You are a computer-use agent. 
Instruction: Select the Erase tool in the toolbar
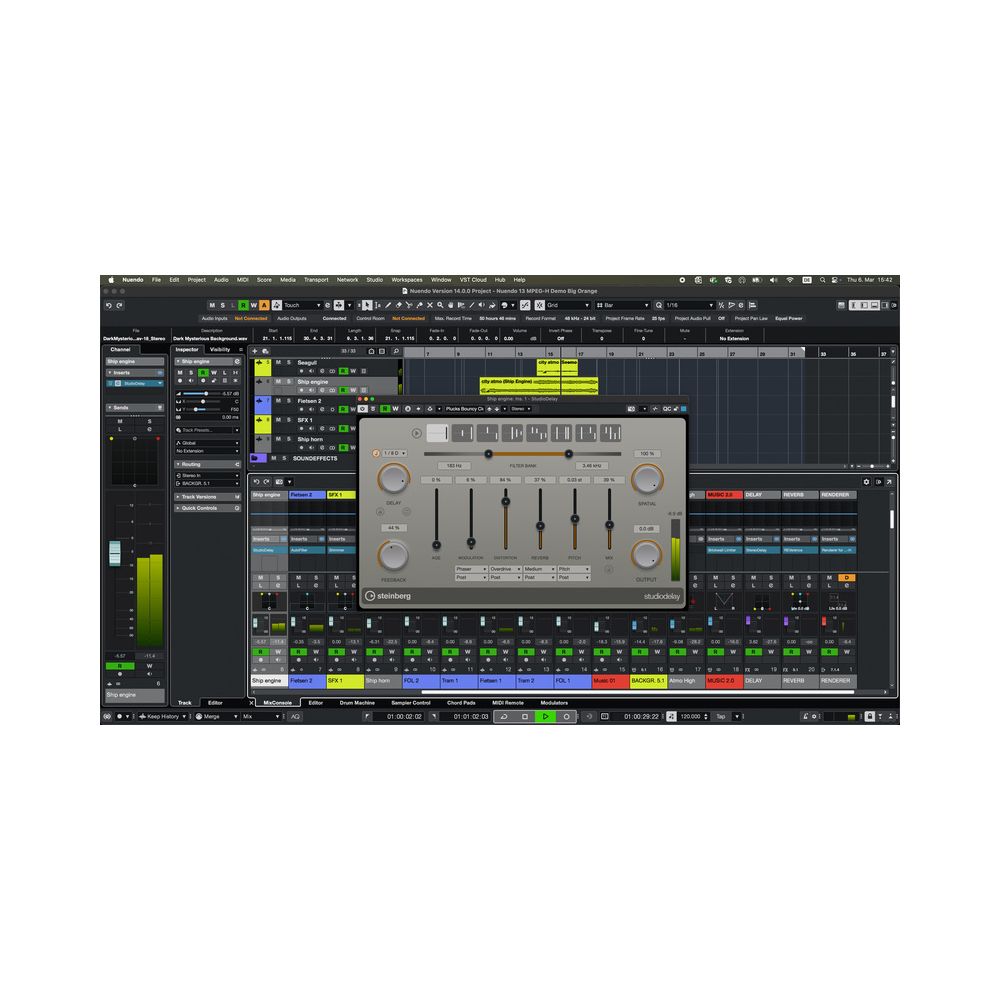[x=398, y=305]
